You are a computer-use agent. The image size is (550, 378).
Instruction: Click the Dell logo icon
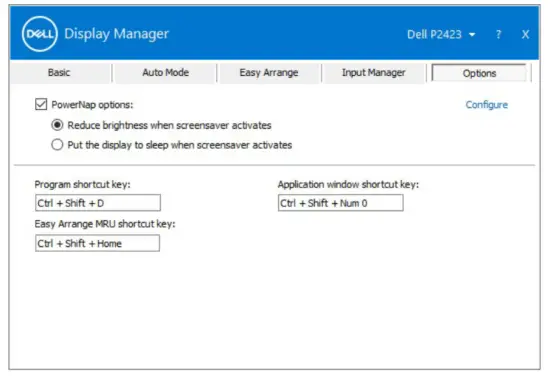pyautogui.click(x=40, y=34)
